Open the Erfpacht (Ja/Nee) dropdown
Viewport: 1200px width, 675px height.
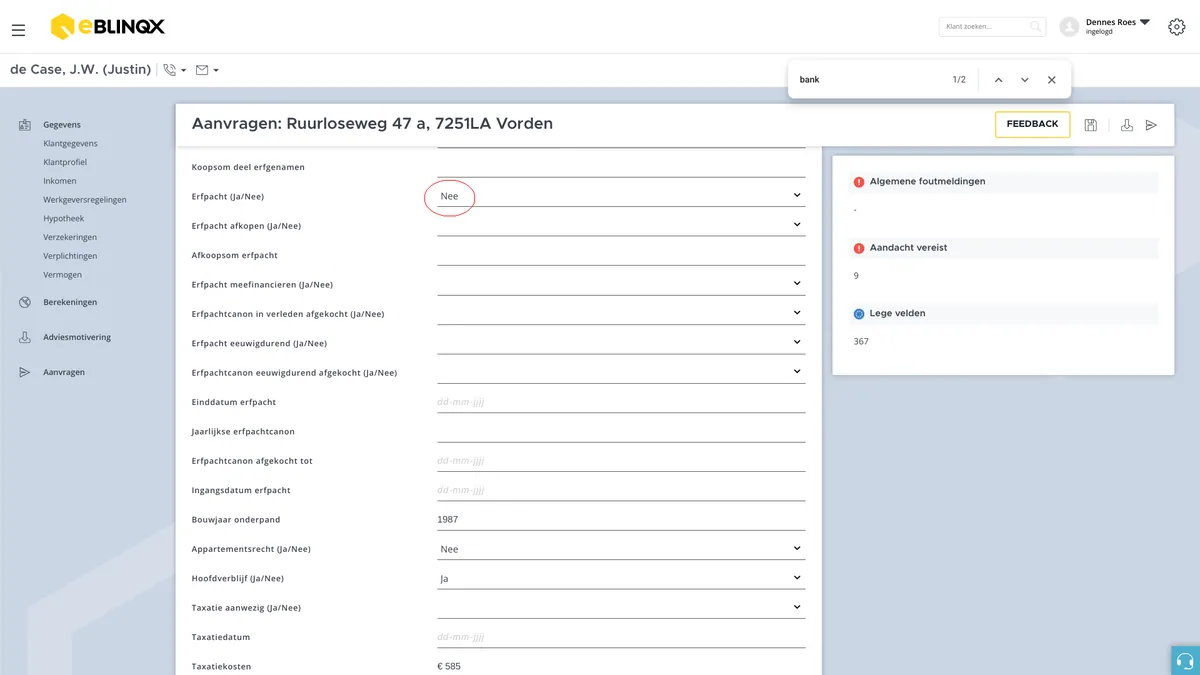point(621,196)
